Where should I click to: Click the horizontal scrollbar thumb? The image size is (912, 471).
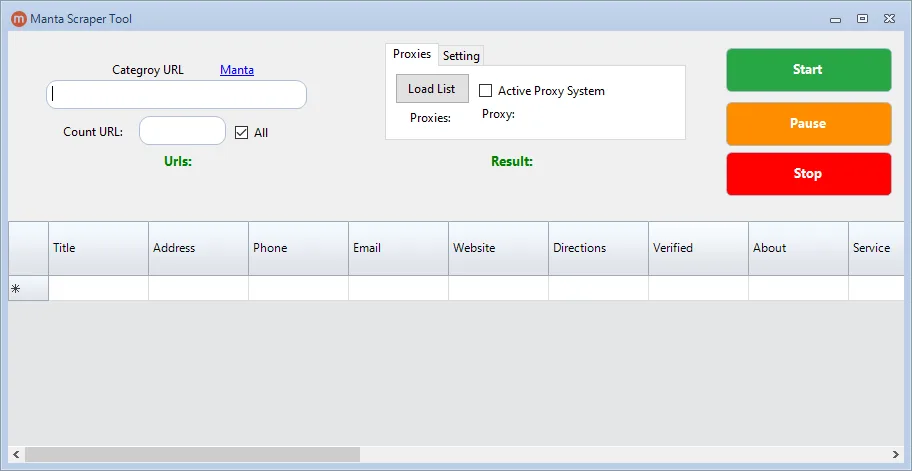point(192,454)
